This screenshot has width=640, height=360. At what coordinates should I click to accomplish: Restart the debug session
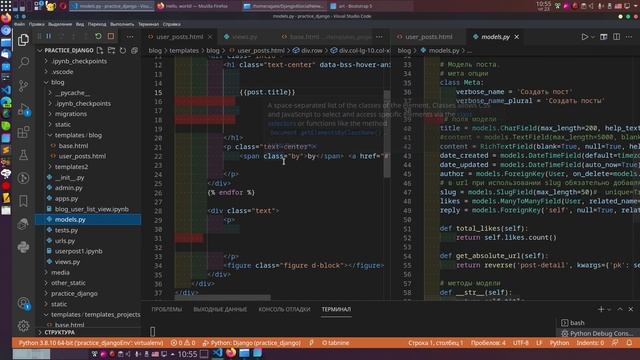(x=98, y=36)
